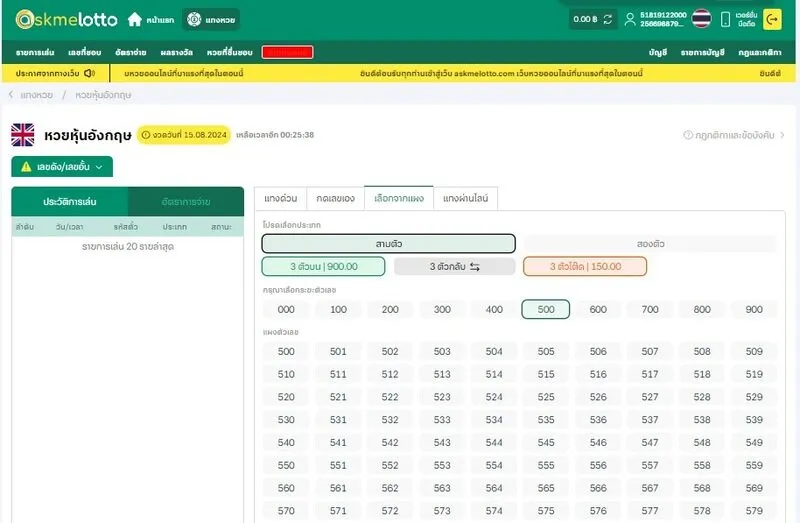This screenshot has height=523, width=800.
Task: Pick number 555 from the grid
Action: pos(546,466)
